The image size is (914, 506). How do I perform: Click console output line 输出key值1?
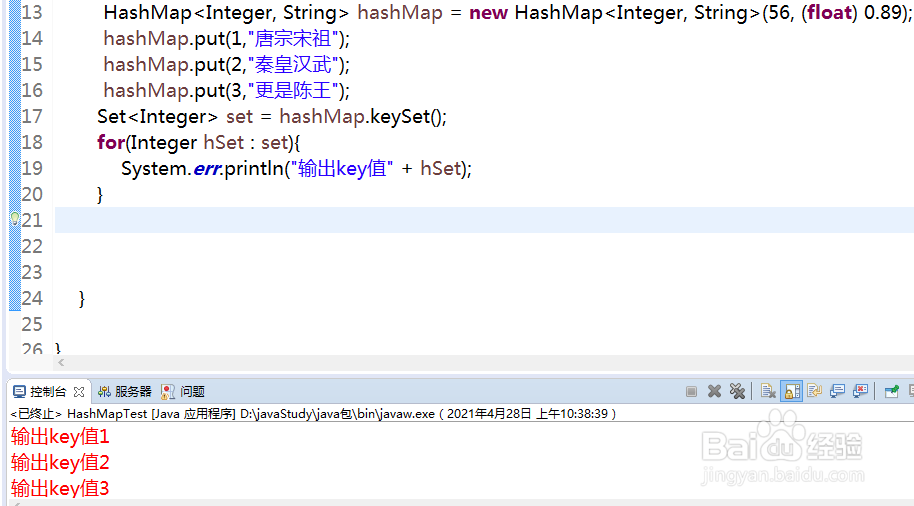pos(60,436)
